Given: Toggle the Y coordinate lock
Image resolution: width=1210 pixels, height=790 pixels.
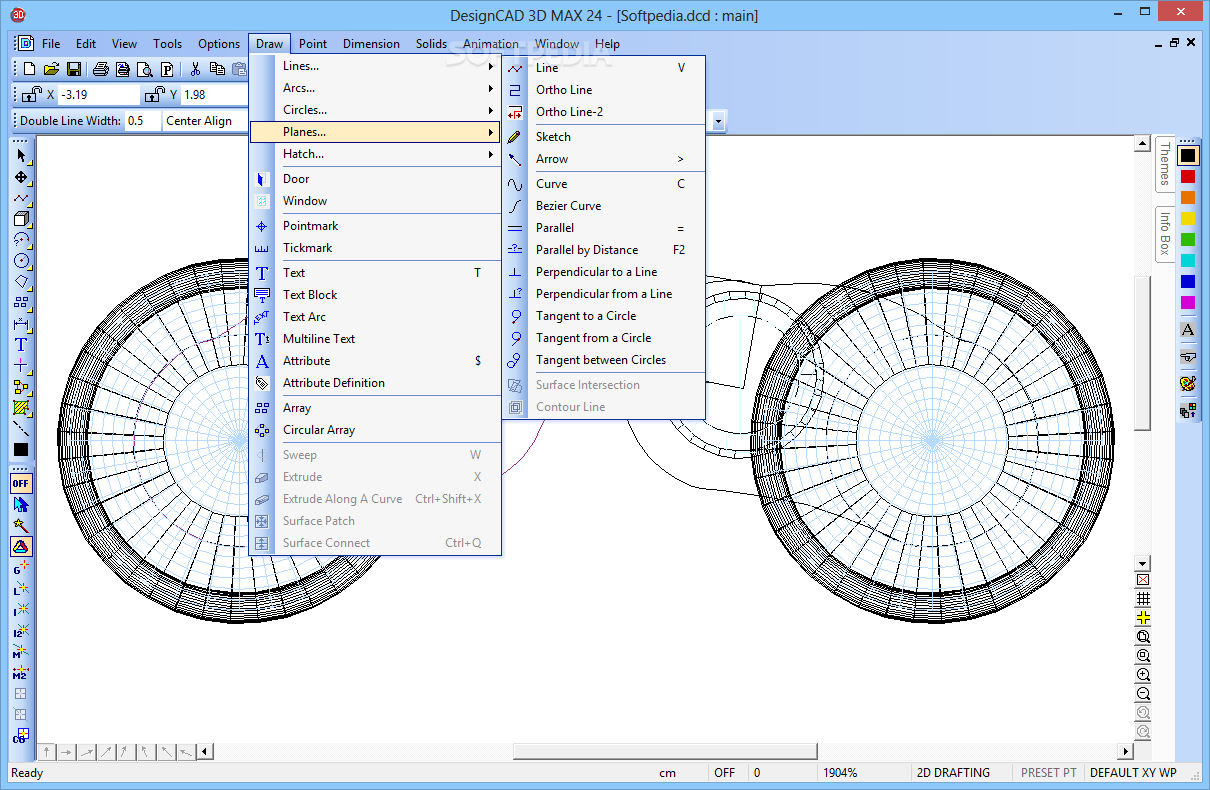Looking at the screenshot, I should pos(154,95).
